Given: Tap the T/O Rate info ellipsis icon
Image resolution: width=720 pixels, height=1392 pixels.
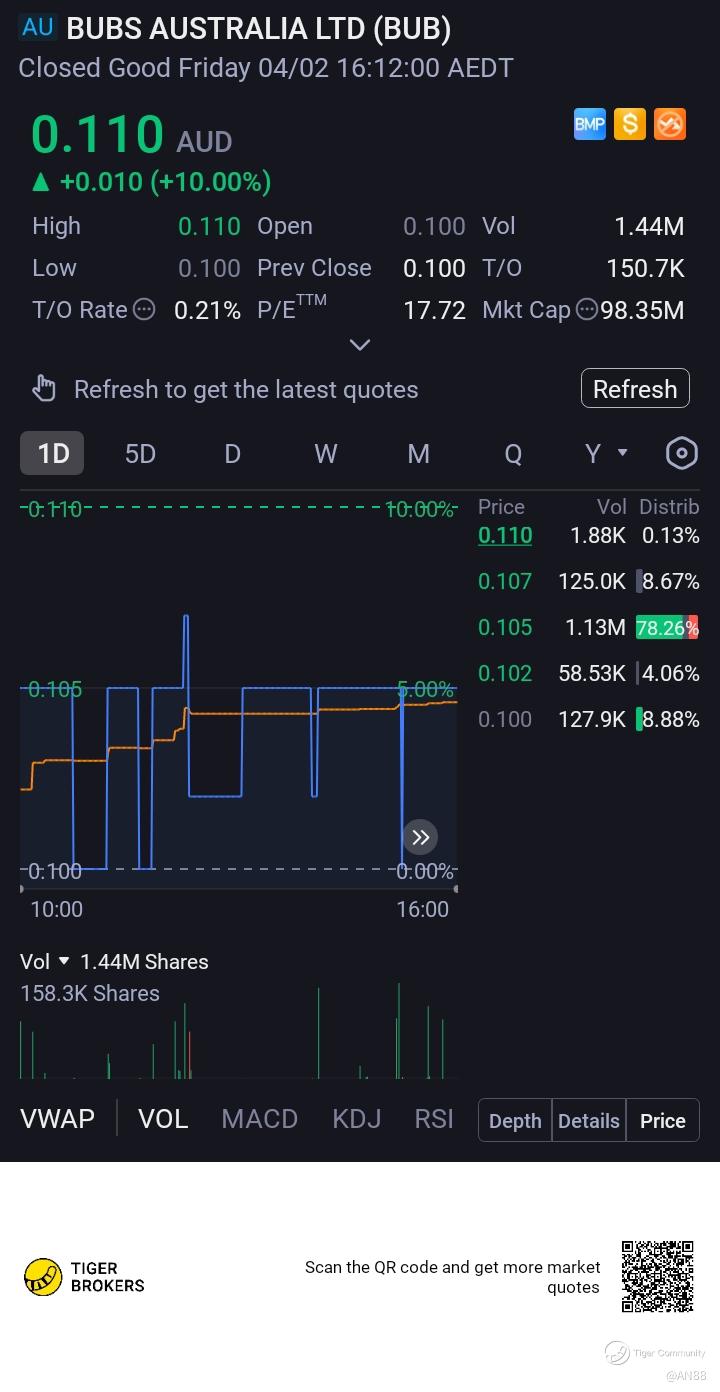Looking at the screenshot, I should (144, 310).
